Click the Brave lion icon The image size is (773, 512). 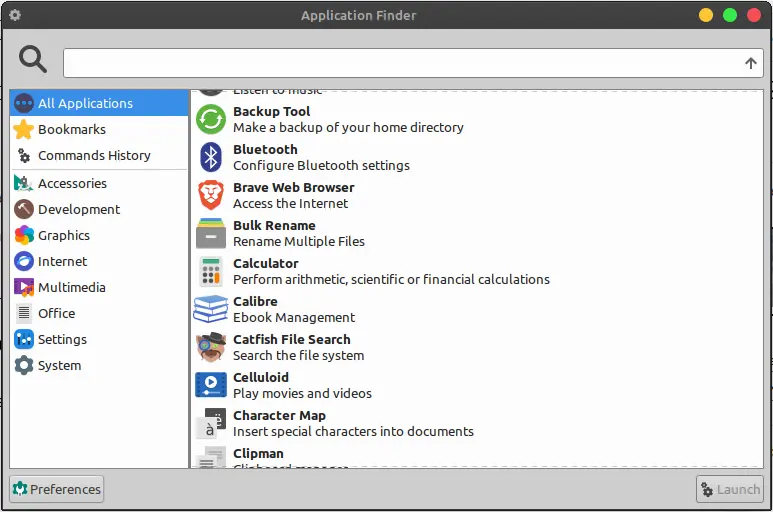click(x=211, y=195)
